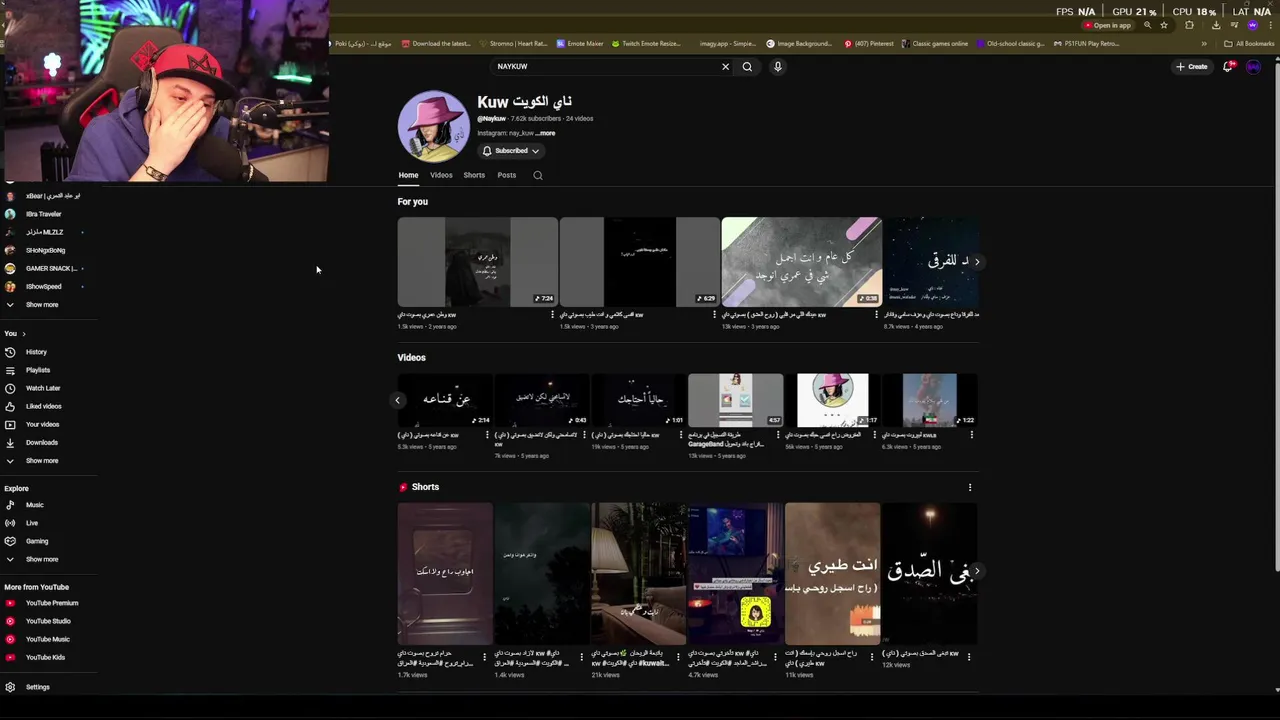
Task: Open the Emote Maker bookmark
Action: [580, 44]
